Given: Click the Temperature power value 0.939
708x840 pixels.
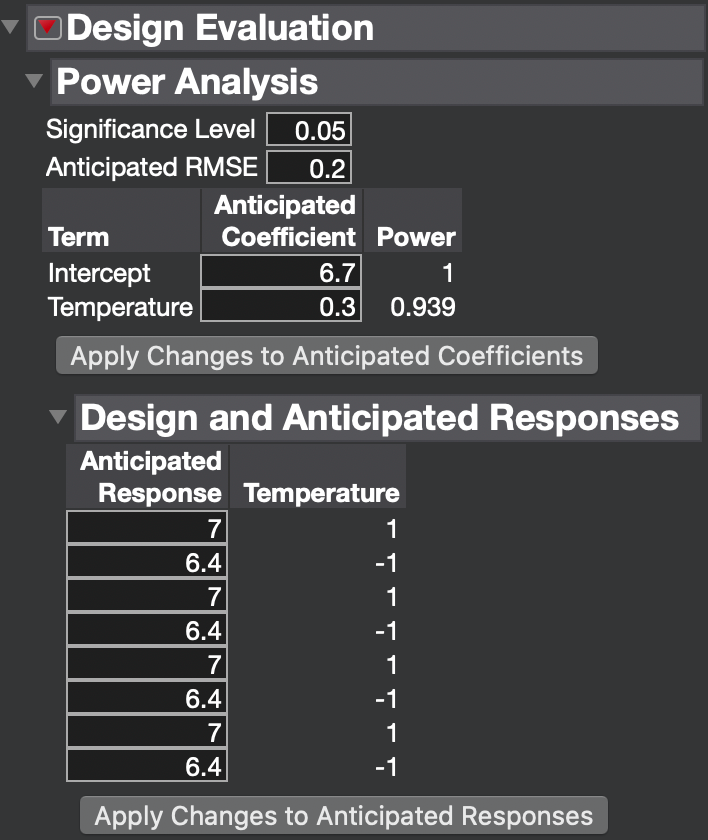Looking at the screenshot, I should [422, 307].
